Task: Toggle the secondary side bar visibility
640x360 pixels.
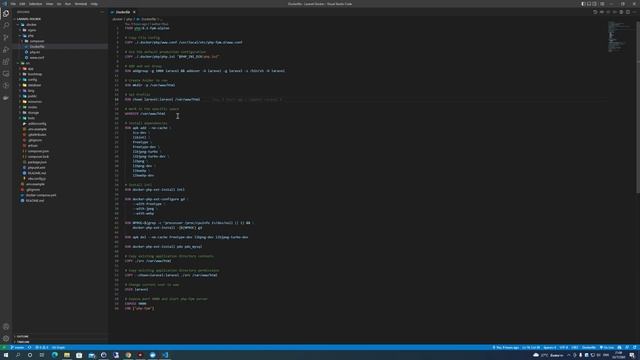Action: pos(594,4)
